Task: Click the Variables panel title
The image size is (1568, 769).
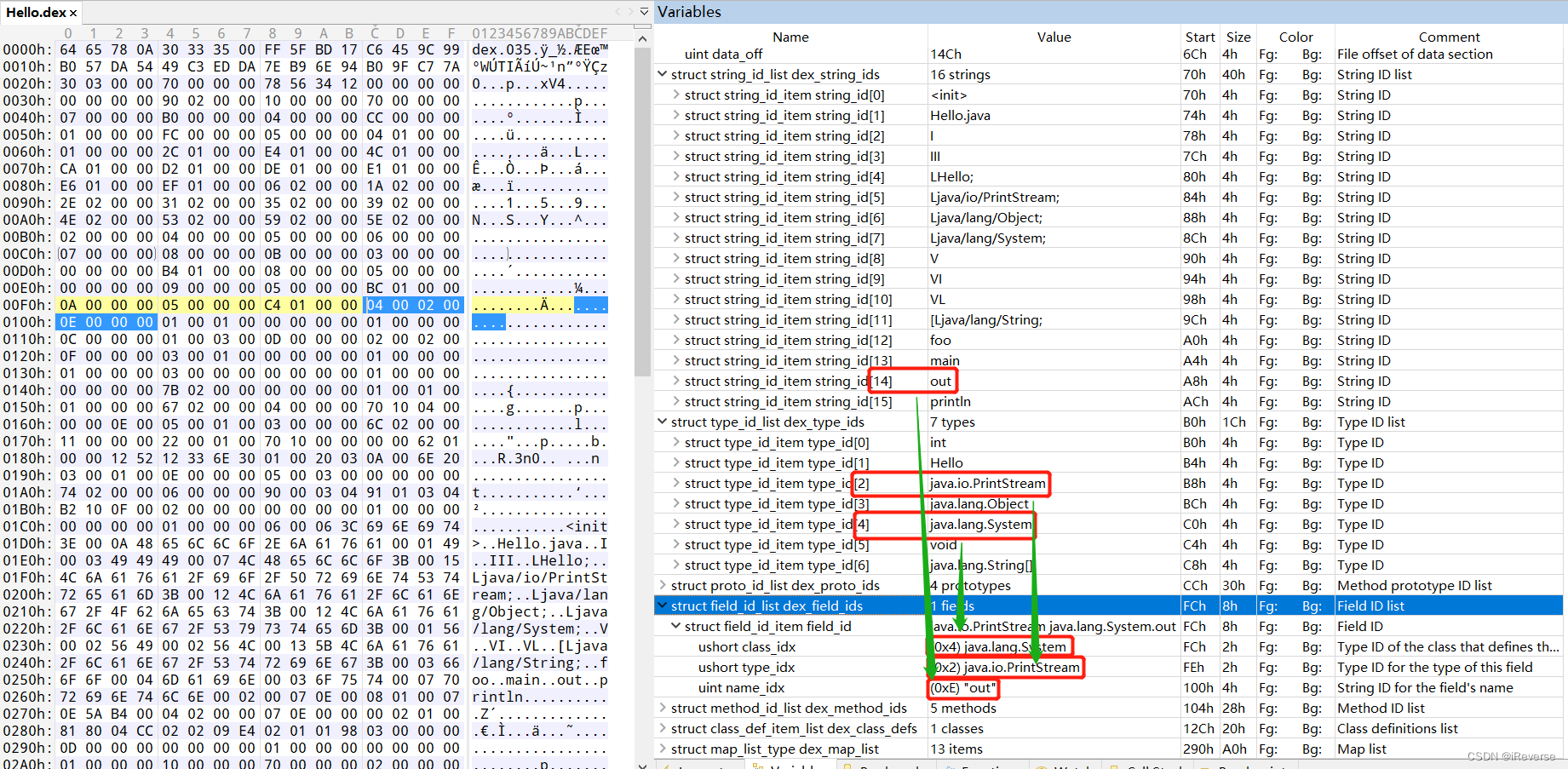Action: [x=689, y=12]
